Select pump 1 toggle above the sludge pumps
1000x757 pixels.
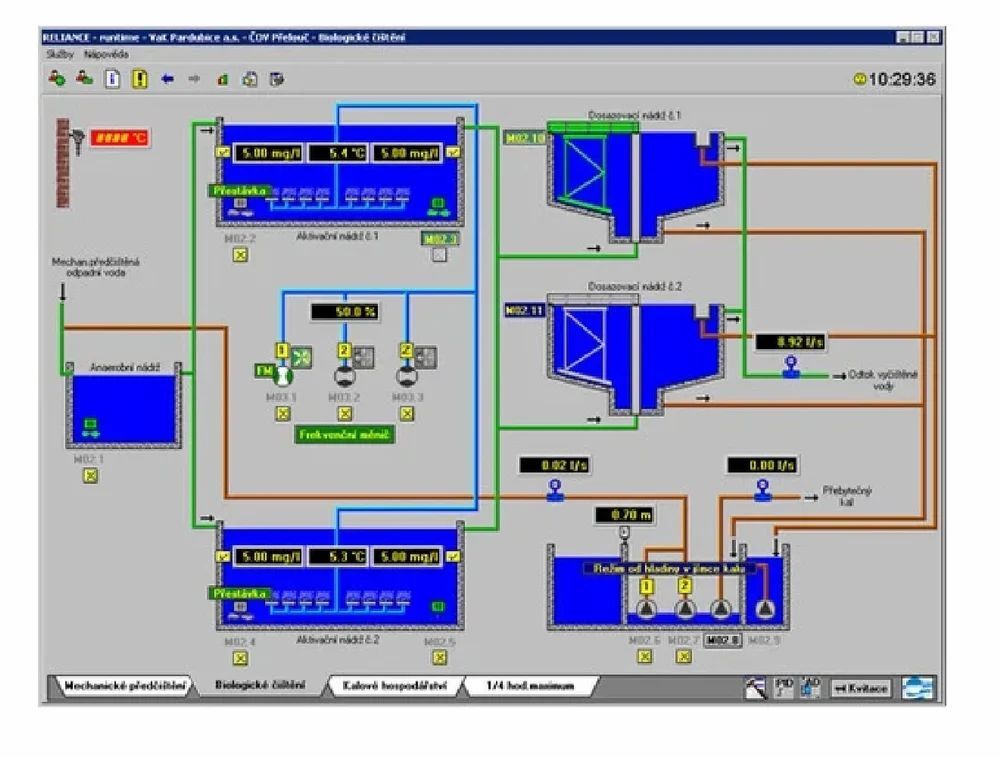pos(646,586)
